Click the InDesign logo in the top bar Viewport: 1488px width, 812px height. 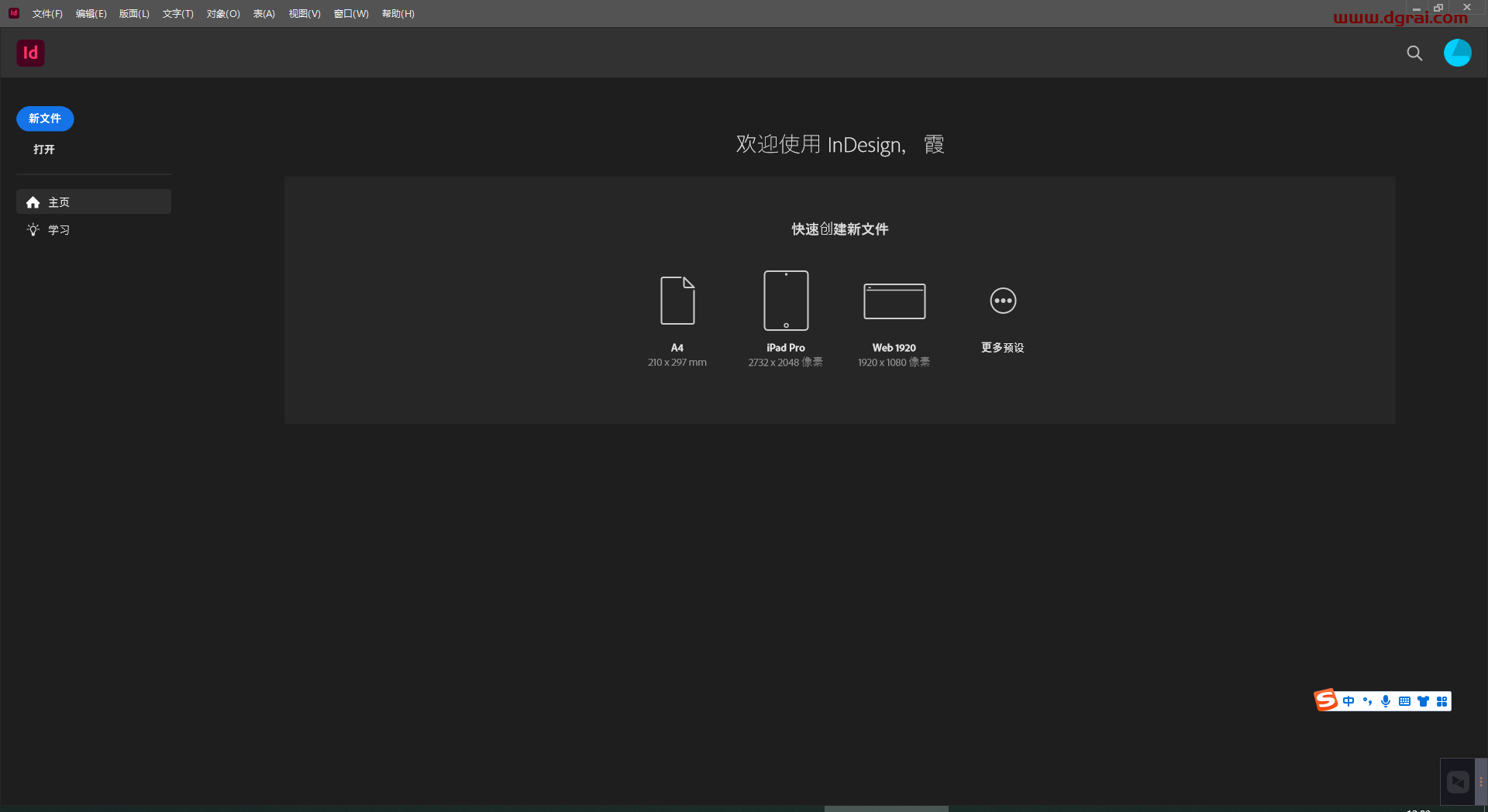click(30, 53)
